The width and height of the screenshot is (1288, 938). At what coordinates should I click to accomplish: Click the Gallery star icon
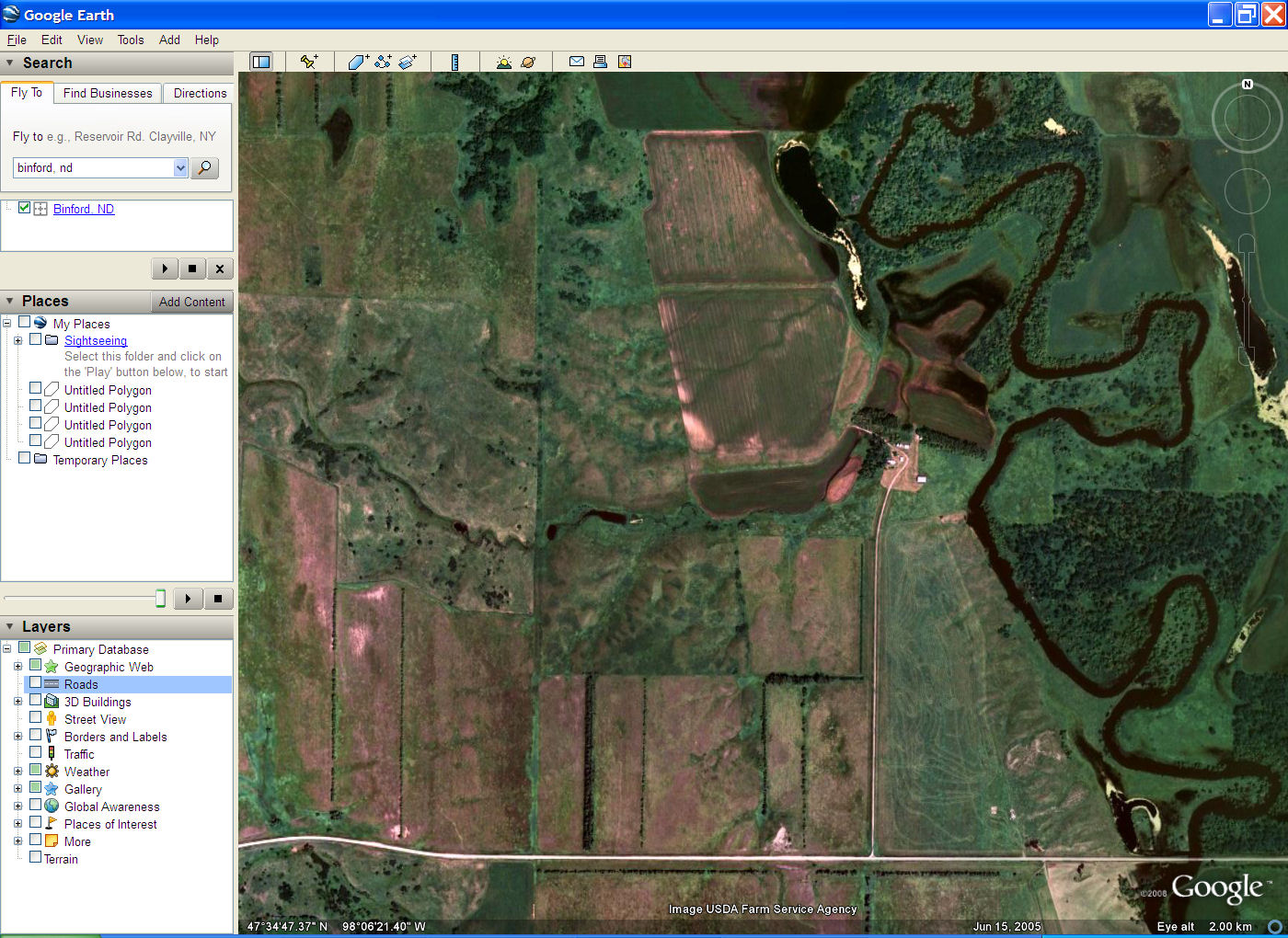[x=52, y=789]
